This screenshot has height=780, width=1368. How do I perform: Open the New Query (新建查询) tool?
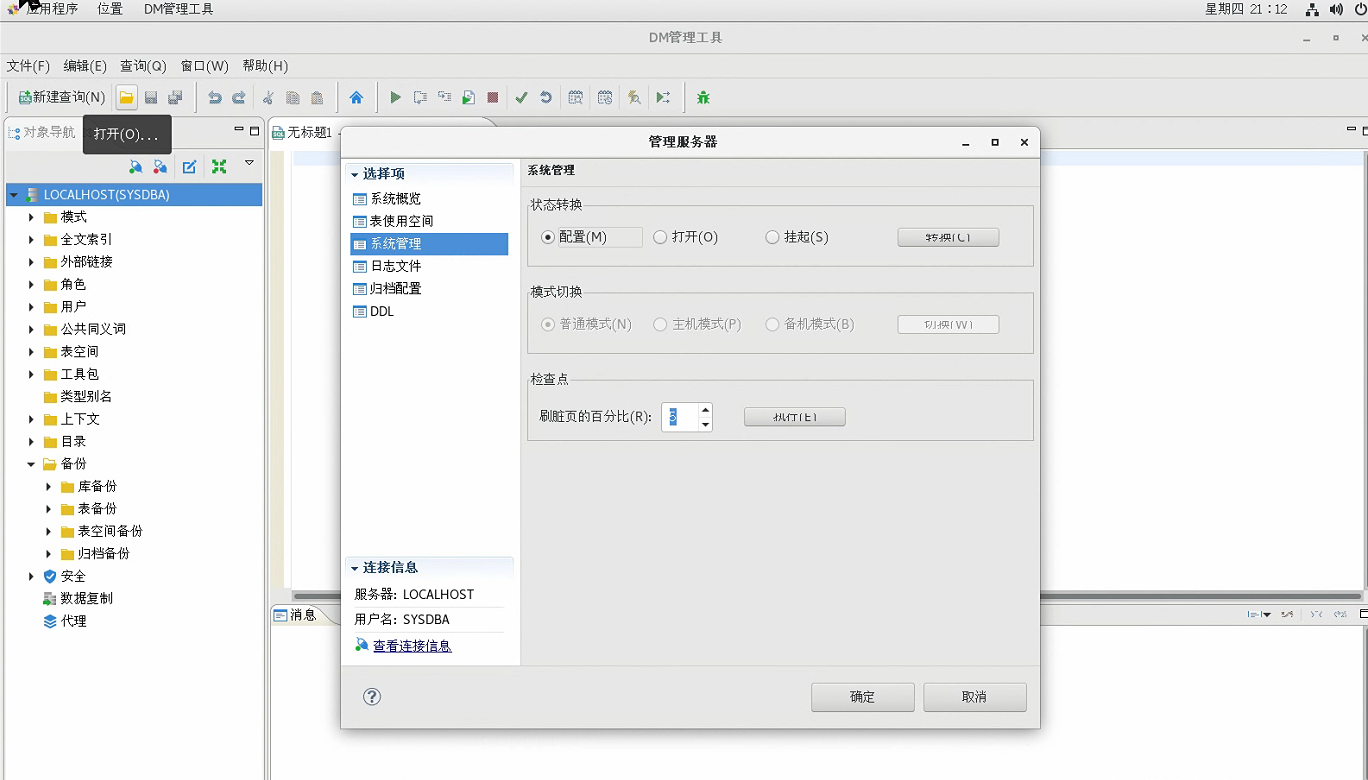[x=60, y=97]
